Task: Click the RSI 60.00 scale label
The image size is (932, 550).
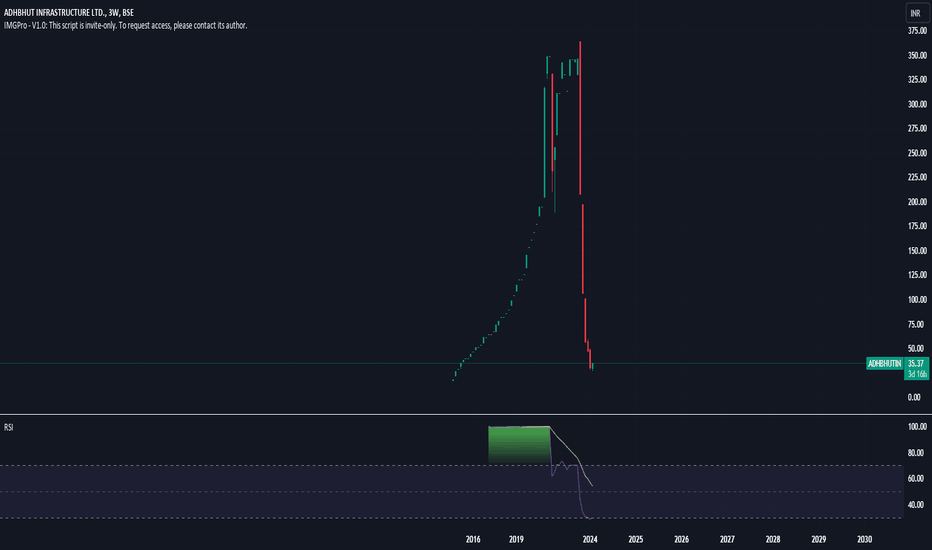Action: (916, 479)
